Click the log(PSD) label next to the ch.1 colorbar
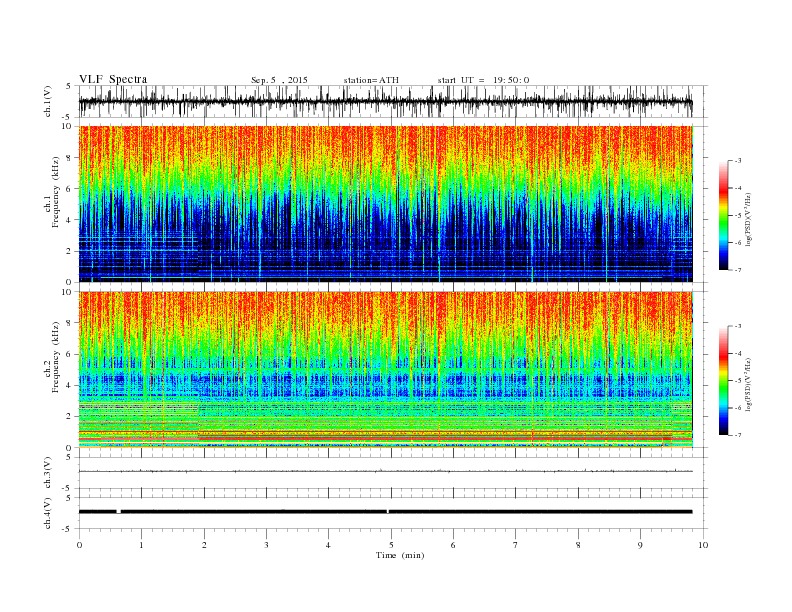The width and height of the screenshot is (792, 612). [747, 220]
